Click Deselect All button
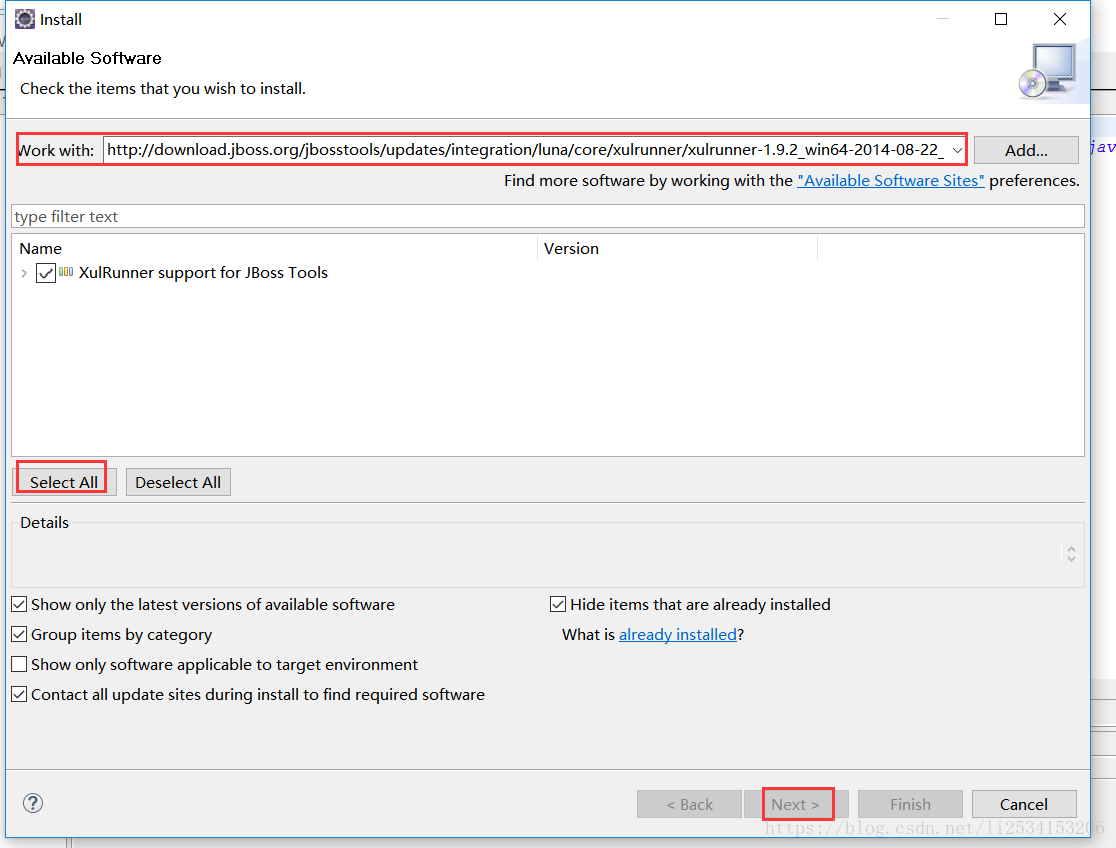Screen dimensions: 1116x848 [178, 482]
